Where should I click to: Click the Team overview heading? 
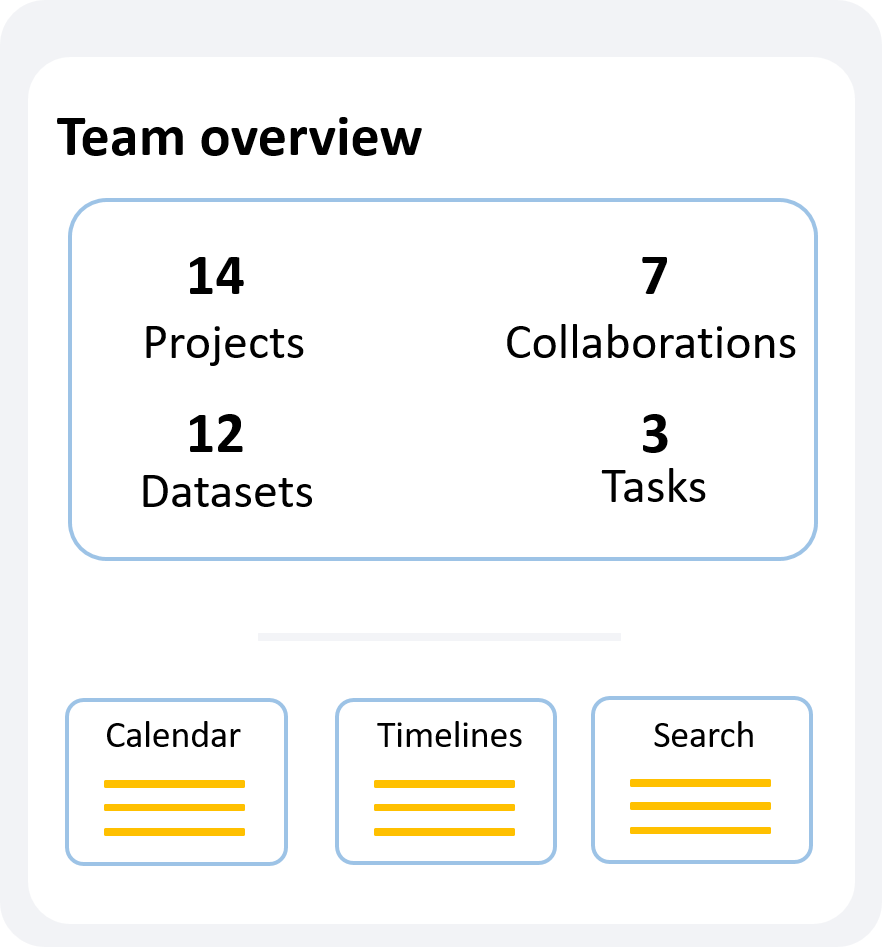point(240,137)
